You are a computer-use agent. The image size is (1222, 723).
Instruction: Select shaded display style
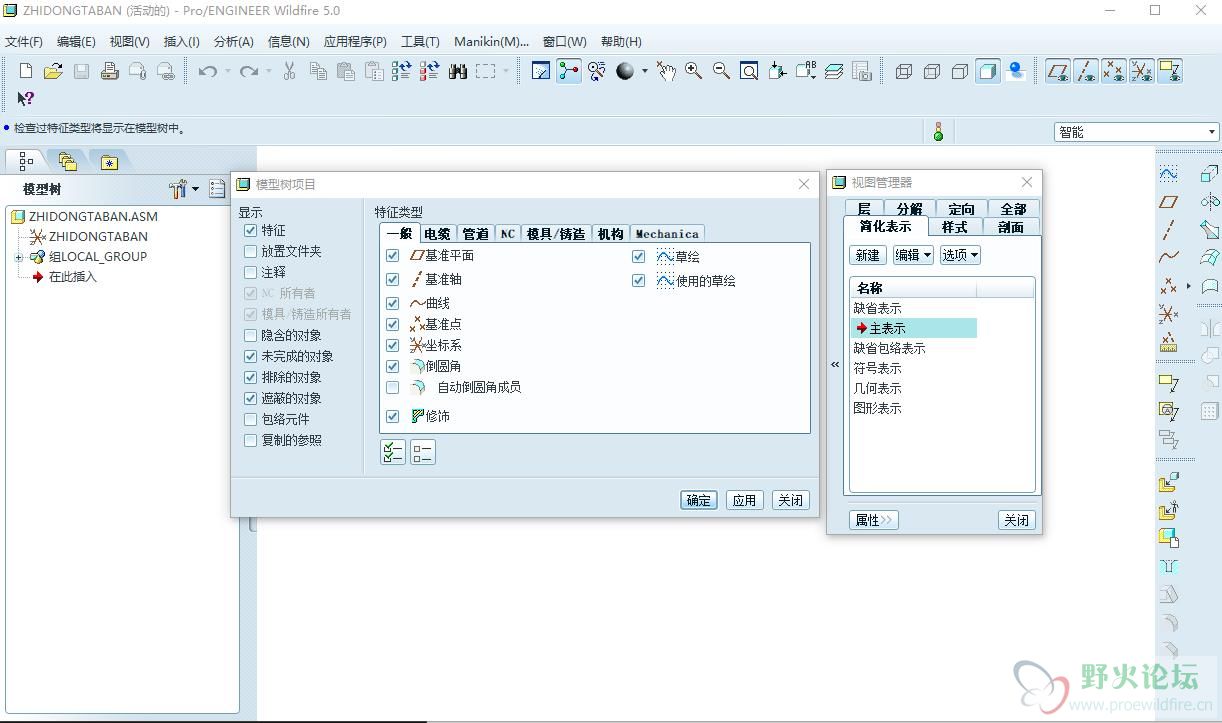point(988,71)
